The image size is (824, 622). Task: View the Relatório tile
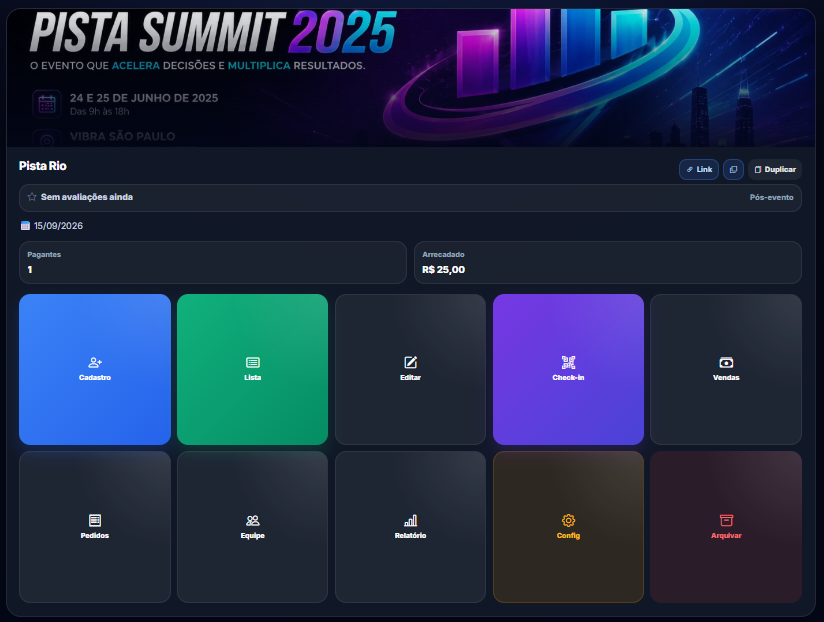point(410,527)
